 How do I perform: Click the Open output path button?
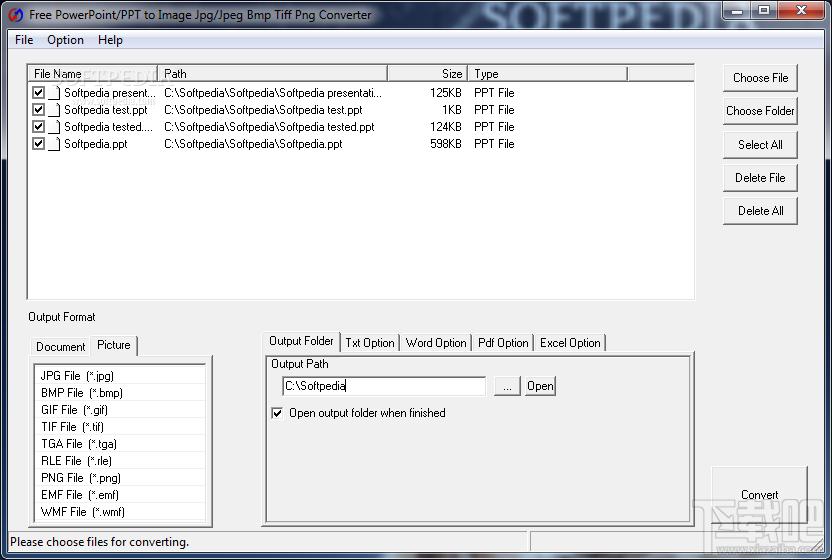click(x=540, y=386)
